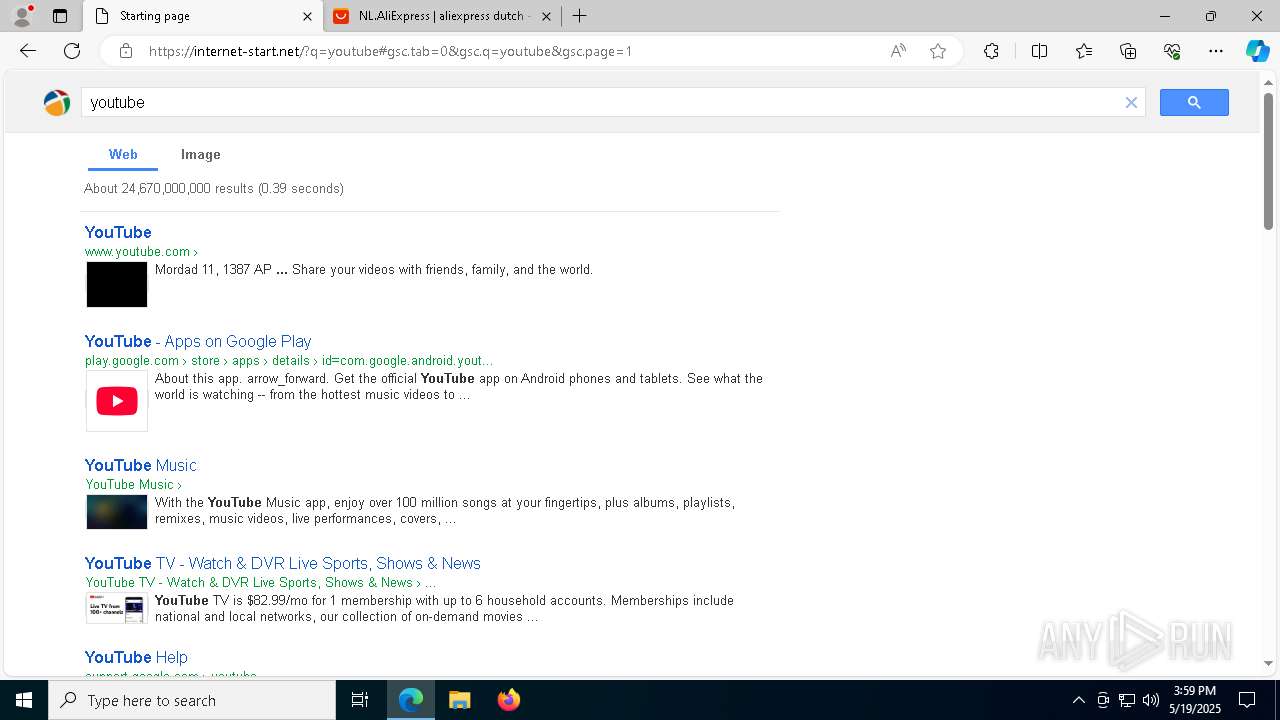The image size is (1280, 720).
Task: Click the taskbar search box
Action: click(192, 700)
